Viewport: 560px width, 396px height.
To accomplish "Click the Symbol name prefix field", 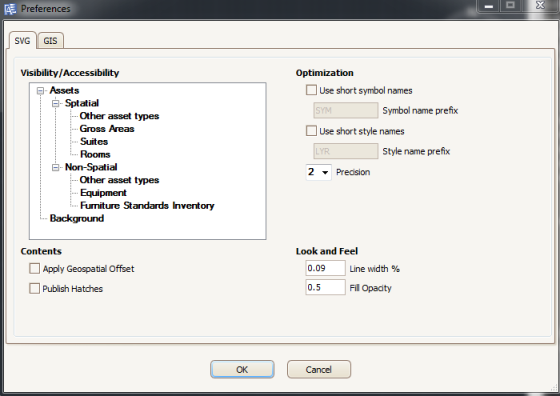I will tap(345, 110).
